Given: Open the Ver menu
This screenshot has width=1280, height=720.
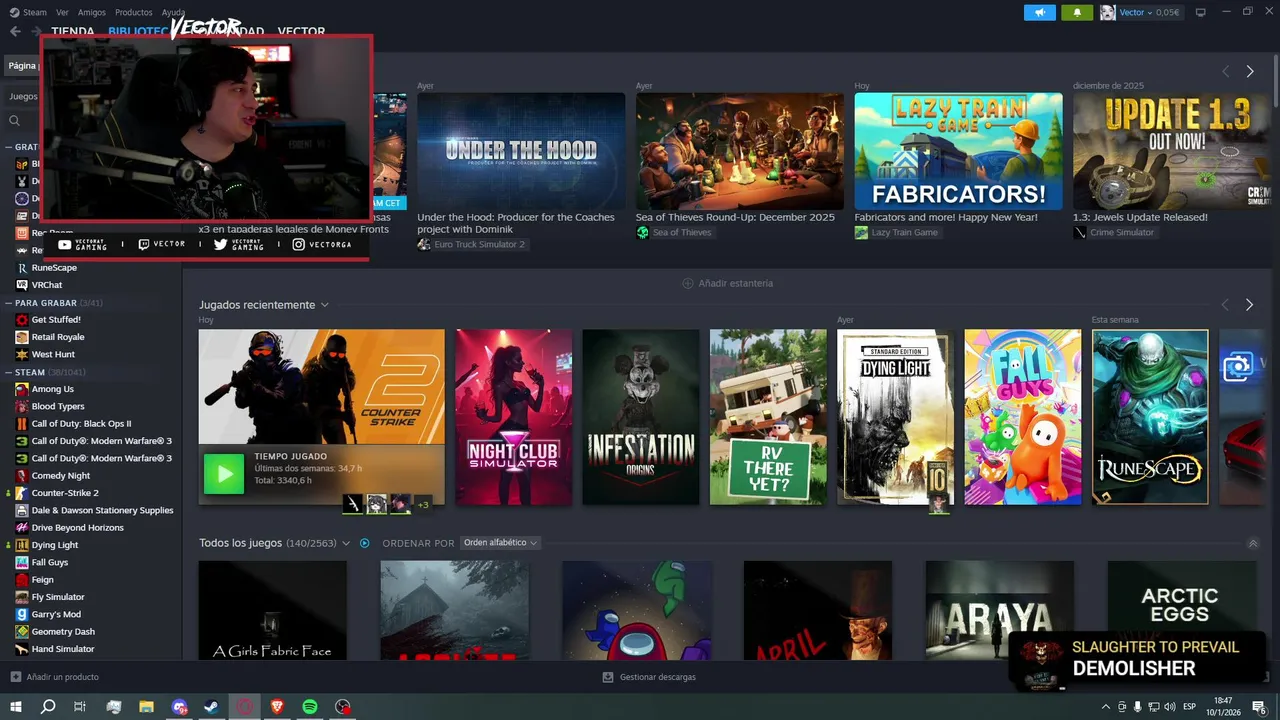Looking at the screenshot, I should tap(62, 12).
